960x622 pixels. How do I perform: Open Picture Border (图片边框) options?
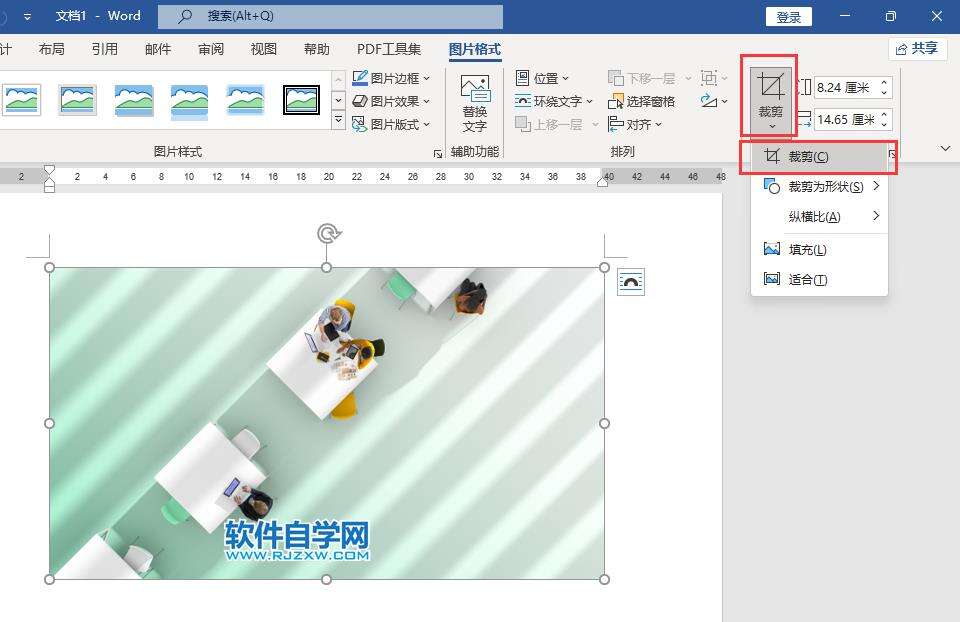coord(392,78)
